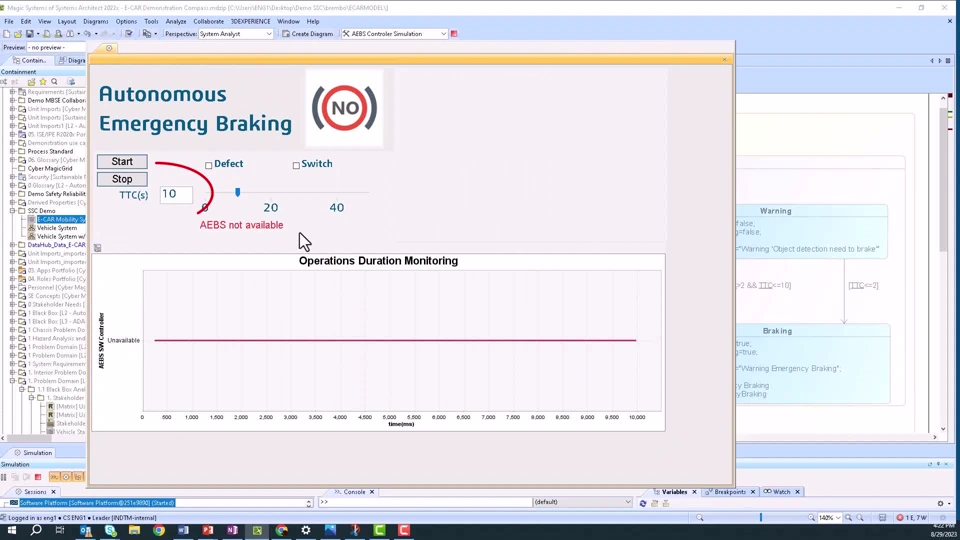Click the red stop icon beside AEBS Controler Simulation
The height and width of the screenshot is (540, 960).
tap(454, 34)
